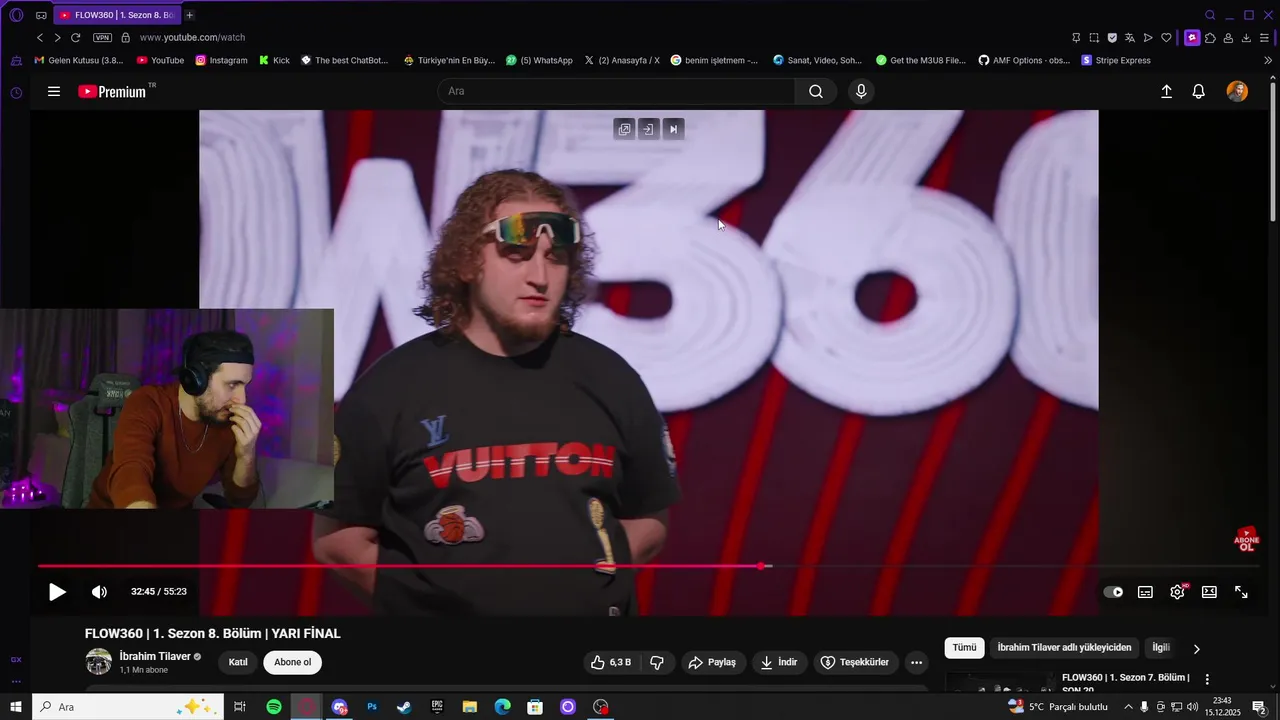Click the ABONE OL watermark in video corner

coord(1246,540)
